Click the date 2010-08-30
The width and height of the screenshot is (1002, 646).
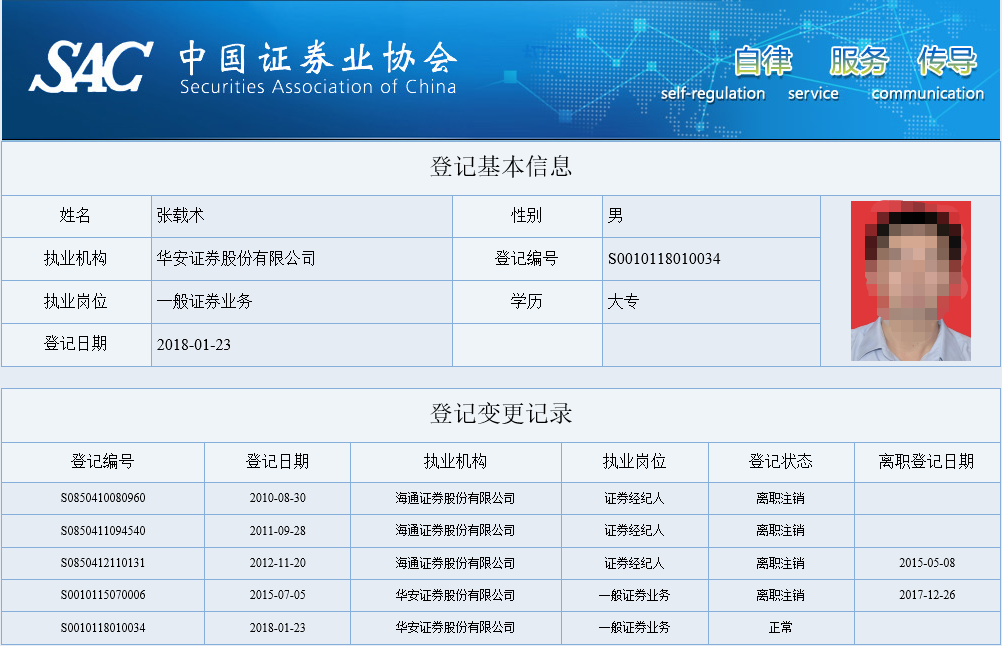pyautogui.click(x=277, y=498)
